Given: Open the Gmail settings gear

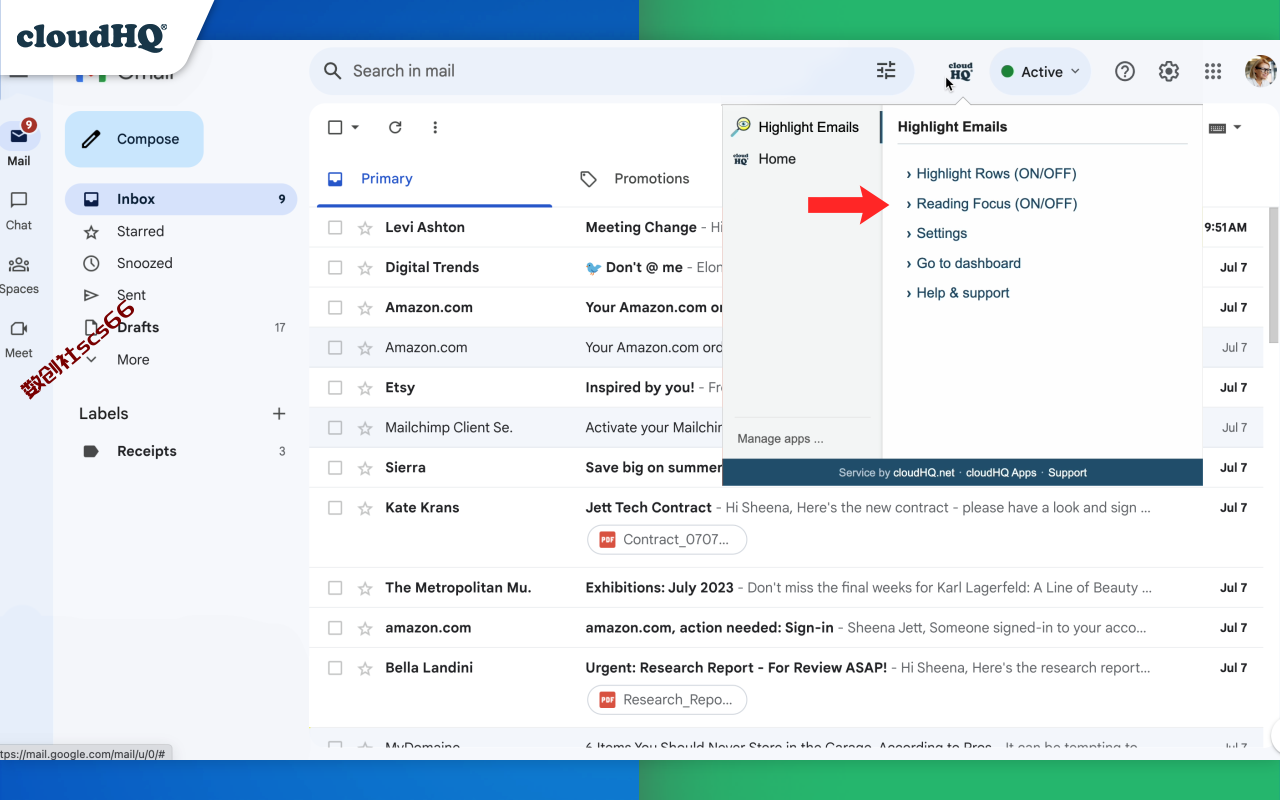Looking at the screenshot, I should pos(1169,71).
